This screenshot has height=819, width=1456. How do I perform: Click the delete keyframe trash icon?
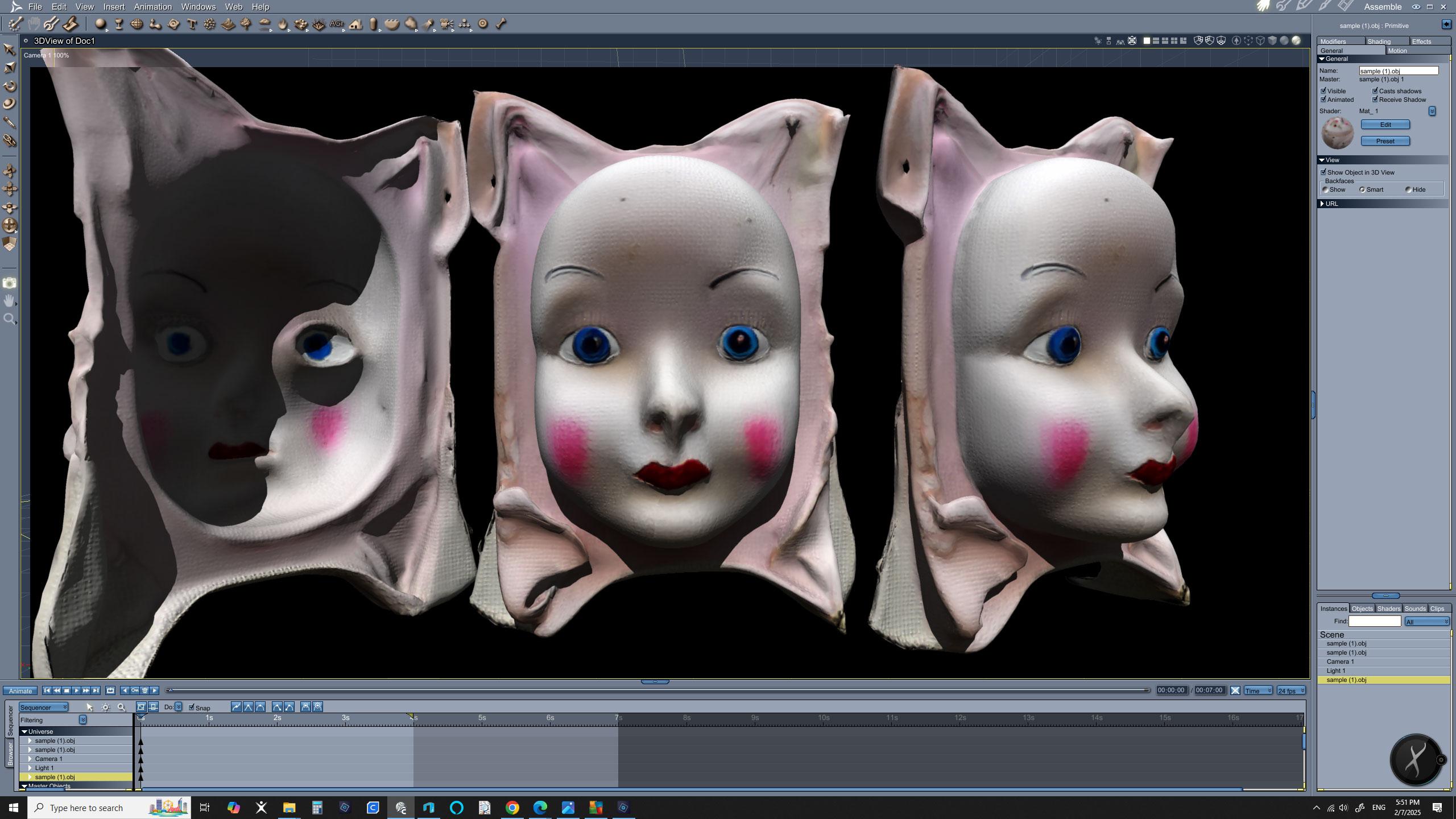coord(144,690)
